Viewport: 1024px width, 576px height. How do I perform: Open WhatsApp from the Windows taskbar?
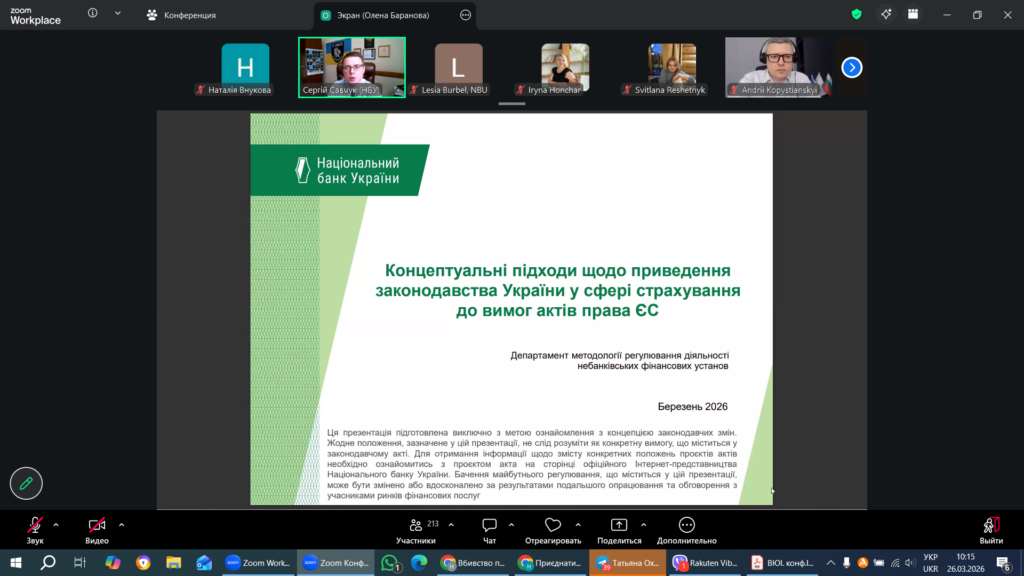(389, 563)
